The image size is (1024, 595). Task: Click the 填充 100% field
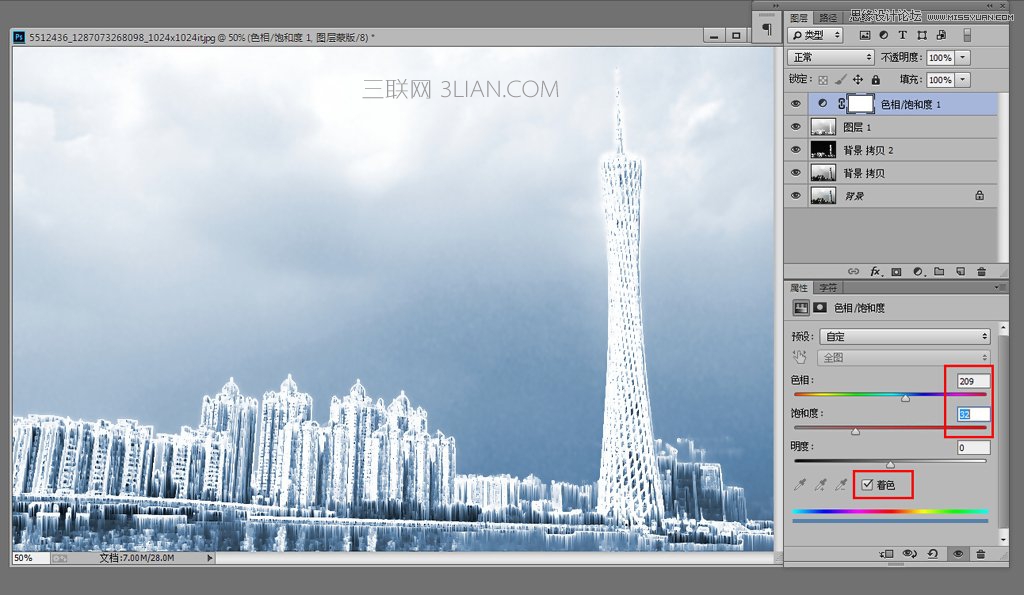pos(940,80)
